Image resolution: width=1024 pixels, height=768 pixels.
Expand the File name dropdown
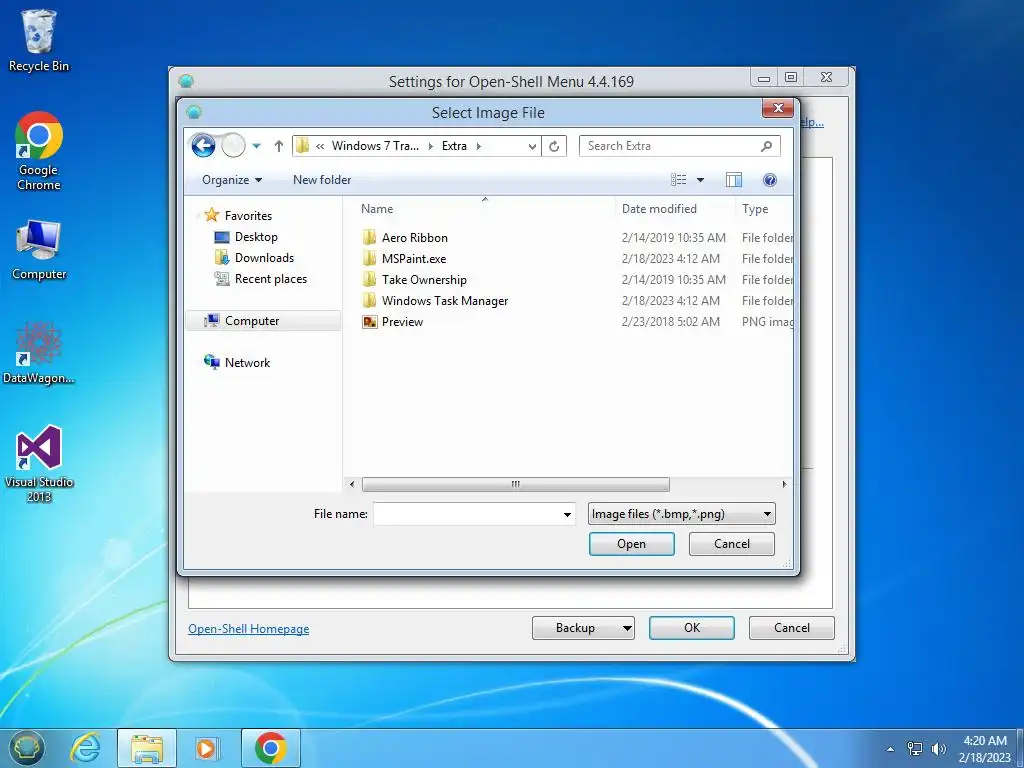567,515
